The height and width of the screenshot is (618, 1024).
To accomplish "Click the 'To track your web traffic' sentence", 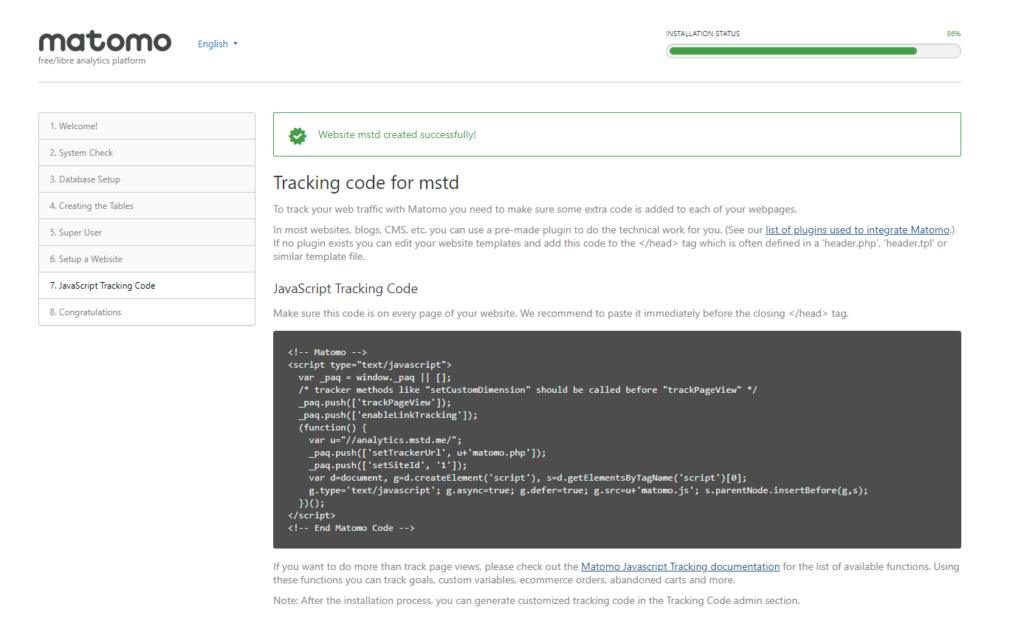I will click(x=535, y=210).
